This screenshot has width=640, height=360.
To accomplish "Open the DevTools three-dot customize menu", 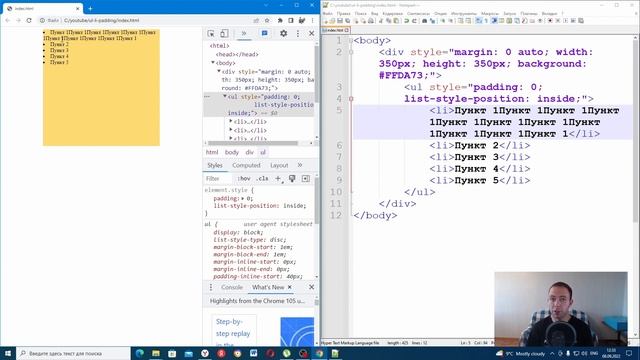I will tap(298, 33).
